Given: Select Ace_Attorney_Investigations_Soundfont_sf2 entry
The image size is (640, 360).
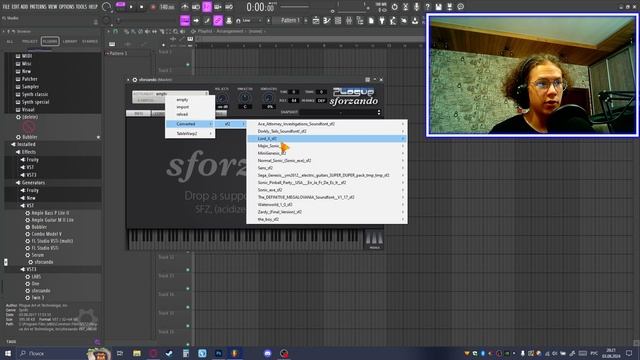Looking at the screenshot, I should pyautogui.click(x=327, y=124).
